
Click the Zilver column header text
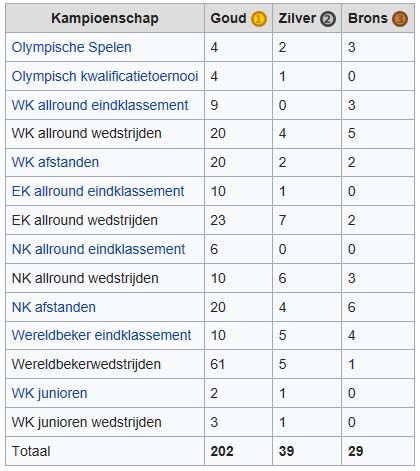tap(297, 18)
